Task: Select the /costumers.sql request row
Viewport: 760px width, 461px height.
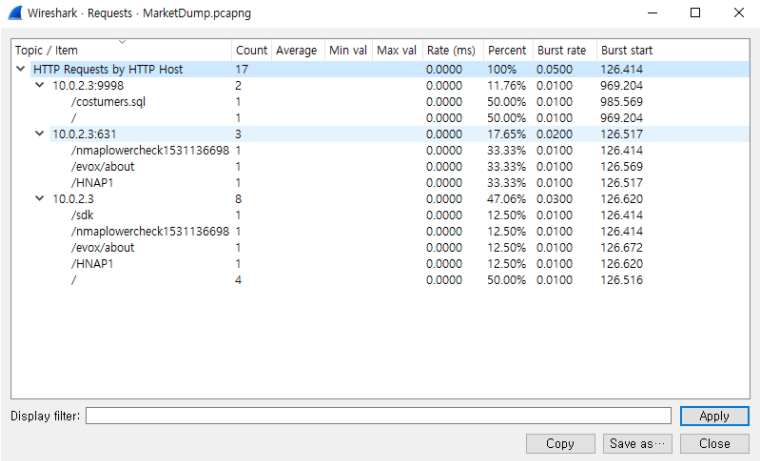Action: [380, 102]
